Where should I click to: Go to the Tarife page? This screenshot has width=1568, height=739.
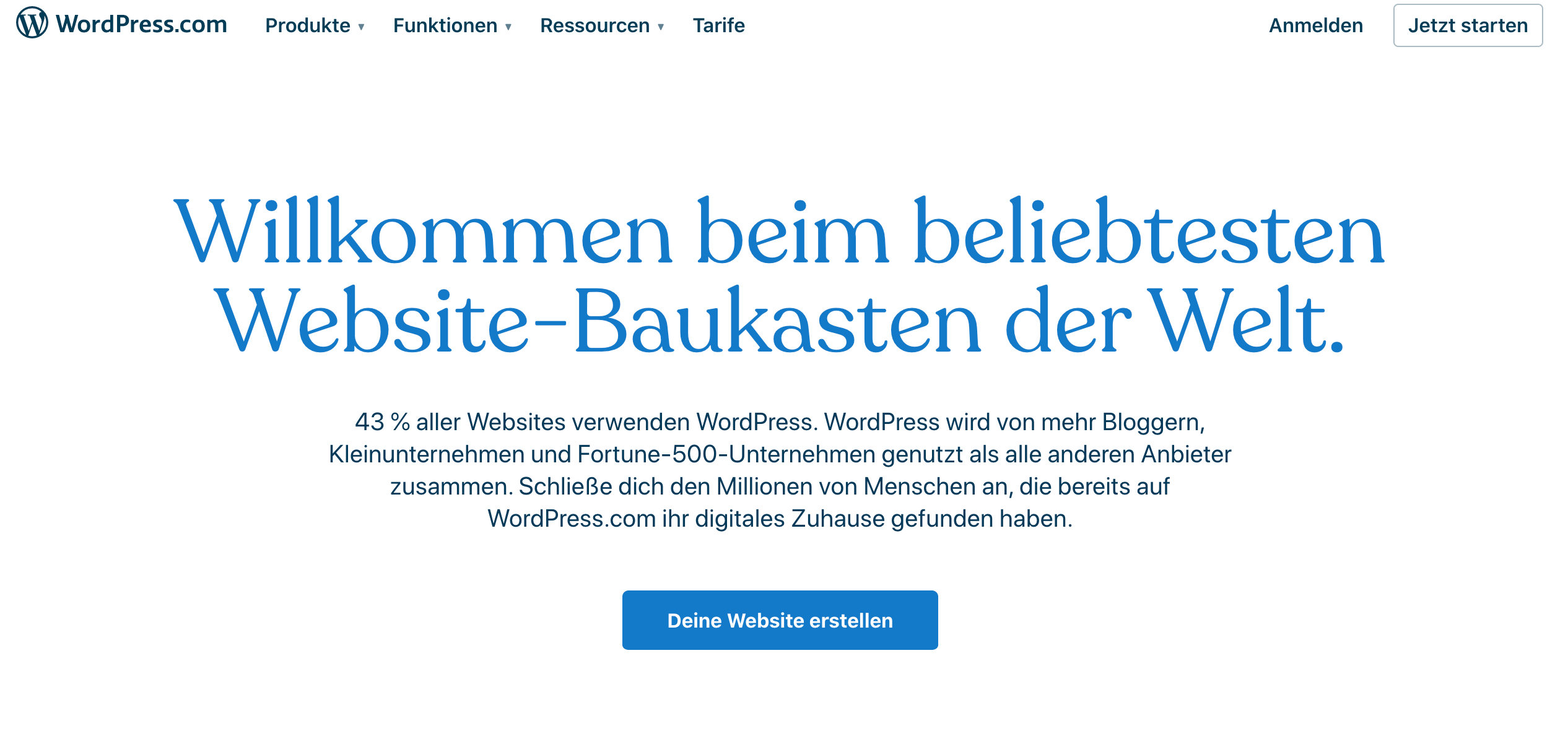click(x=718, y=25)
